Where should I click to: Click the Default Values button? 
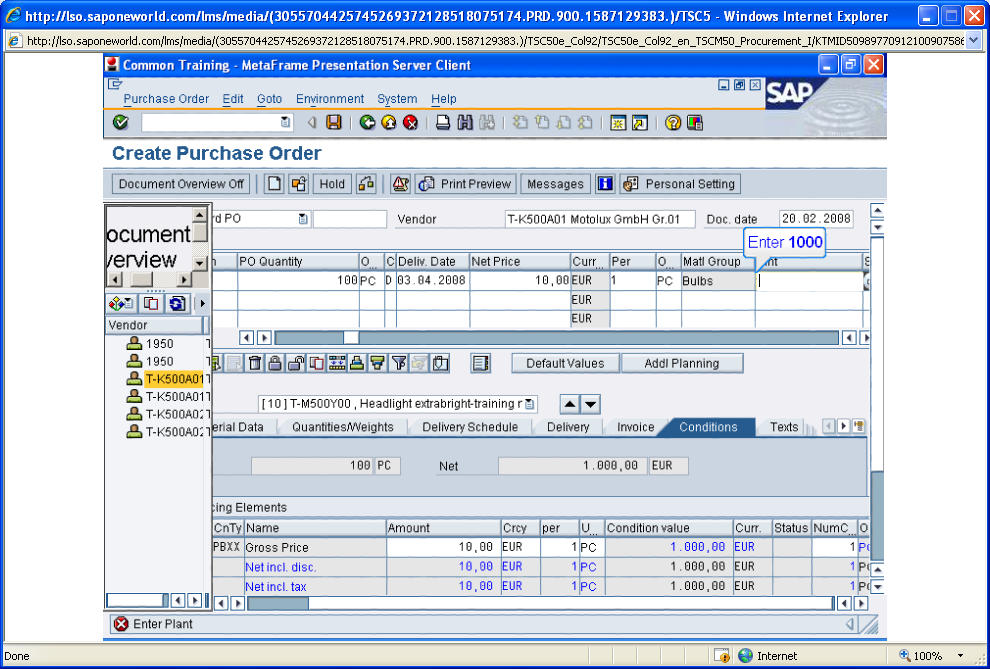(x=565, y=363)
